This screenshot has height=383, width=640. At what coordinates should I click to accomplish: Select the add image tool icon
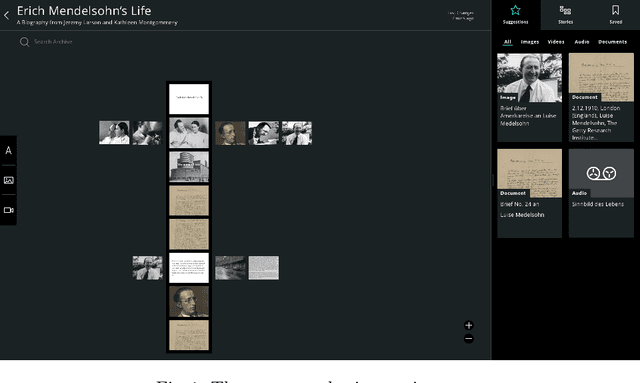9,180
